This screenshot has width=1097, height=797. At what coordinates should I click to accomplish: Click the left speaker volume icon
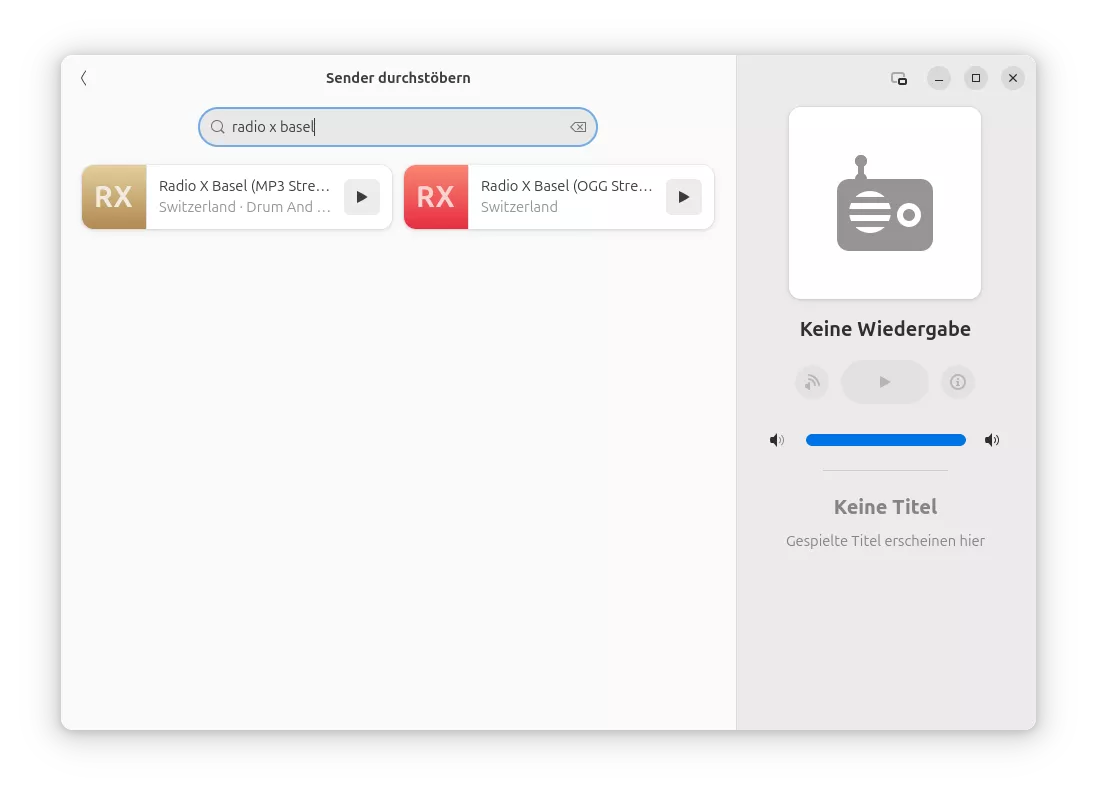pyautogui.click(x=777, y=439)
